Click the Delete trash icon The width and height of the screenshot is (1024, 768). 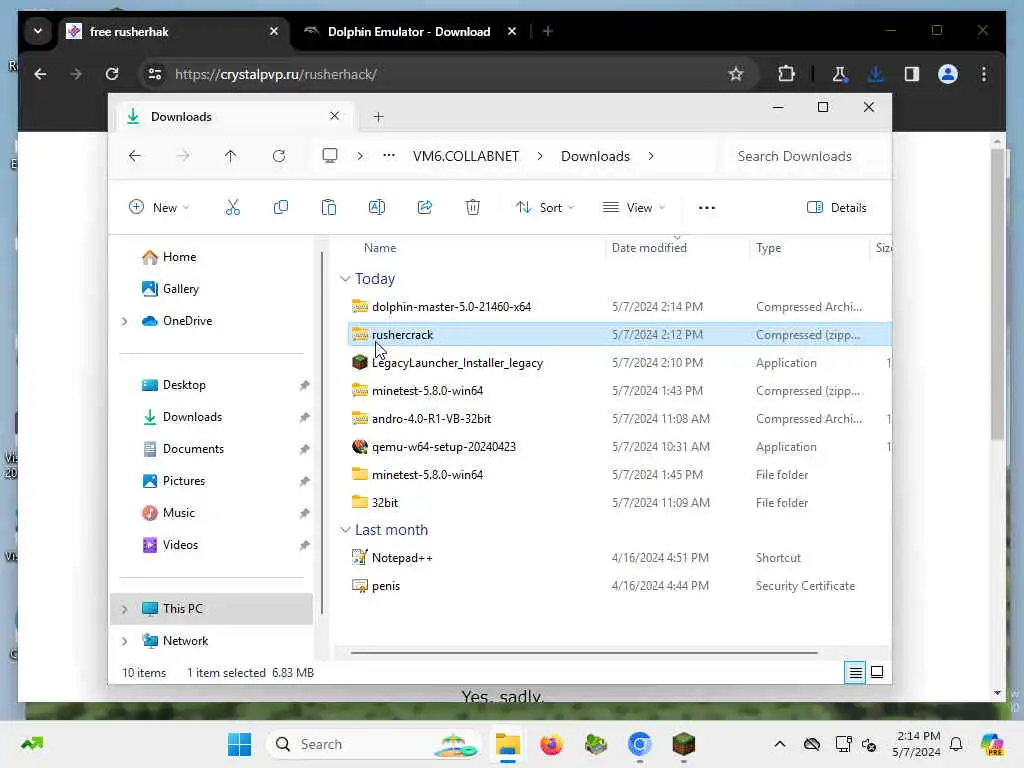pos(473,208)
